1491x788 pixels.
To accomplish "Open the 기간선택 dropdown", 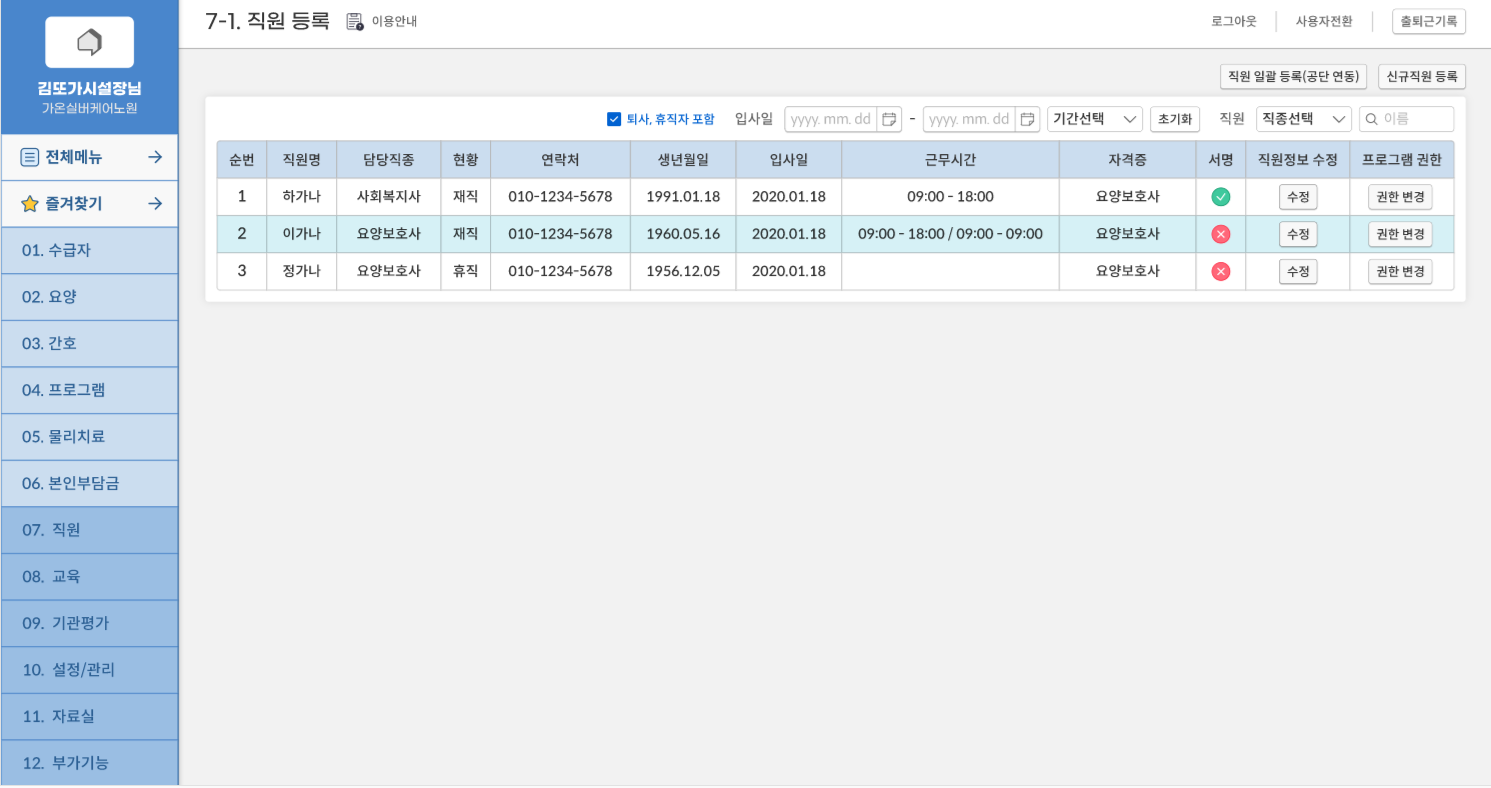I will [1095, 119].
